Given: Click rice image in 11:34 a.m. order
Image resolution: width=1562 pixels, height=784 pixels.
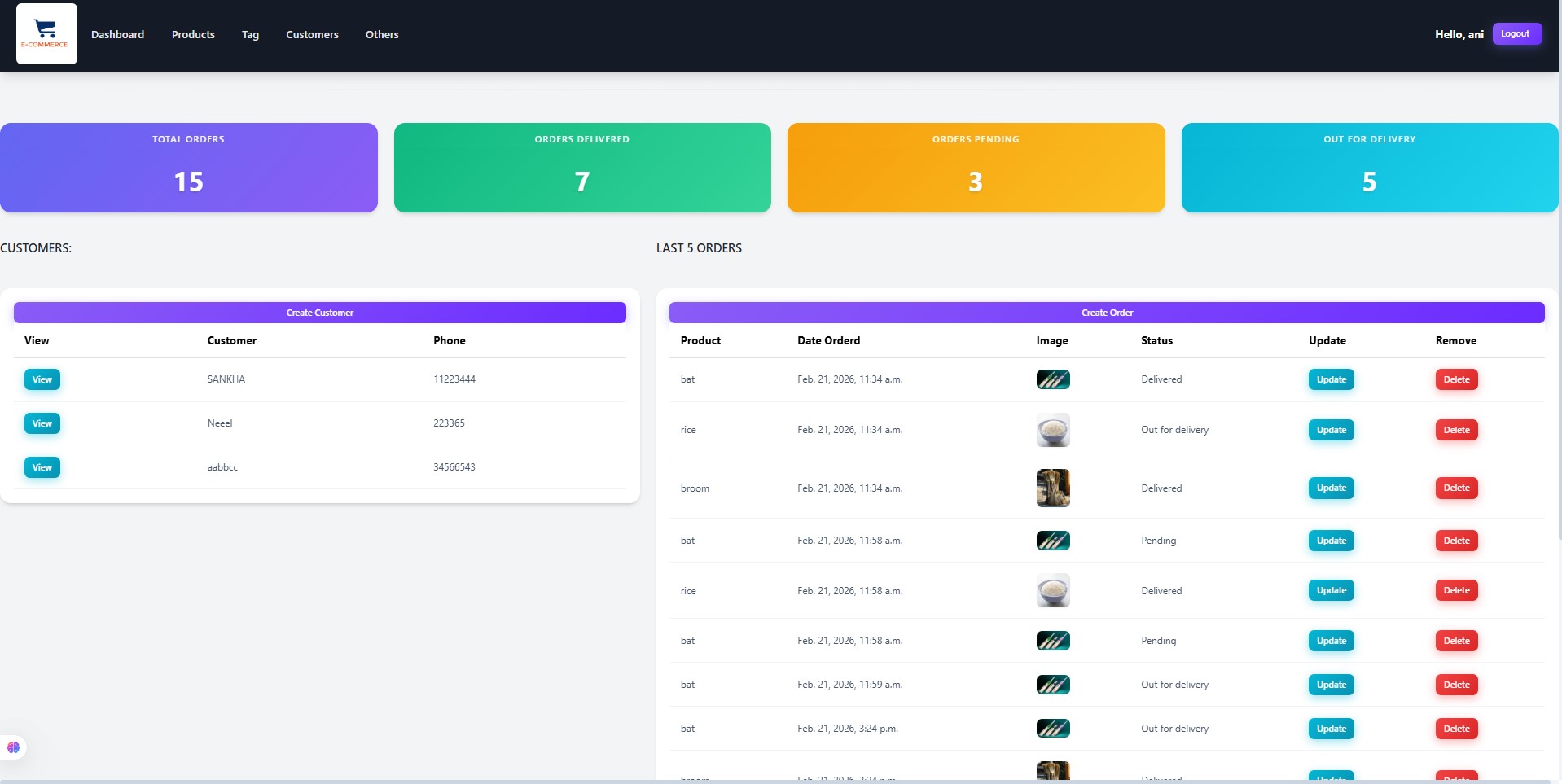Looking at the screenshot, I should [1053, 430].
